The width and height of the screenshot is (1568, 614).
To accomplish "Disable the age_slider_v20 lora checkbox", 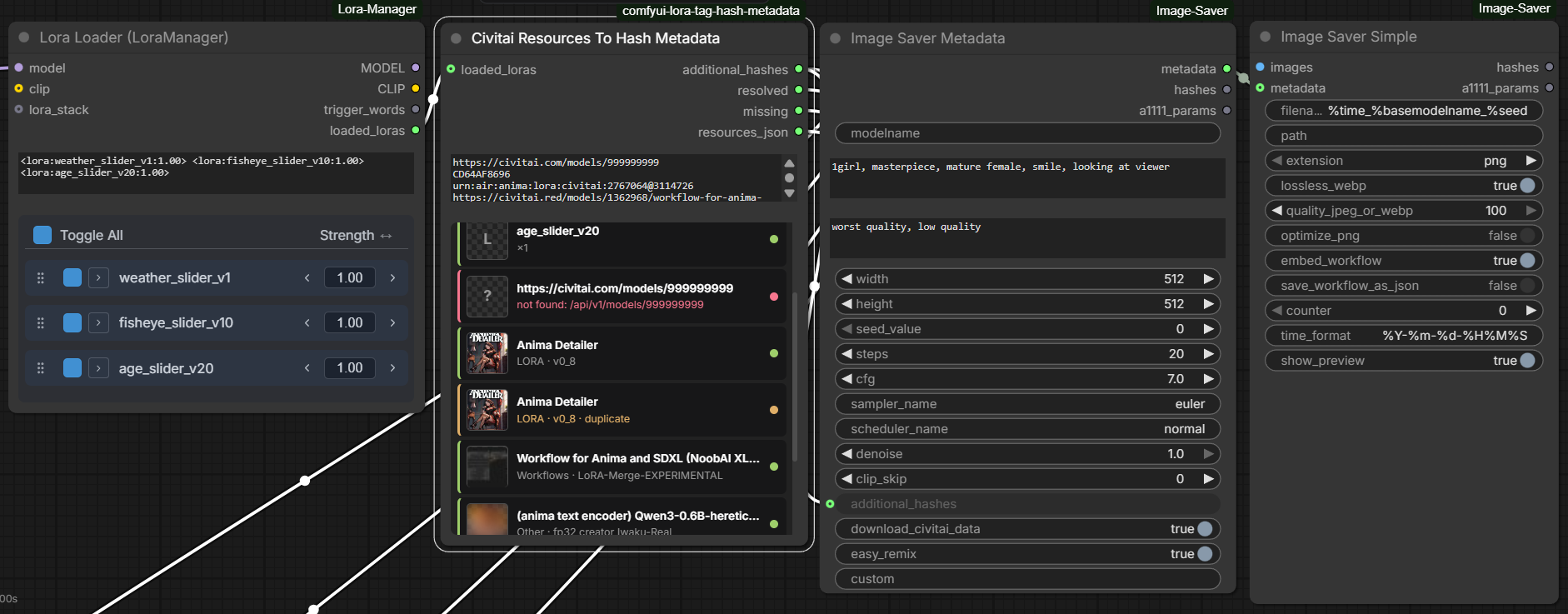I will pos(72,367).
